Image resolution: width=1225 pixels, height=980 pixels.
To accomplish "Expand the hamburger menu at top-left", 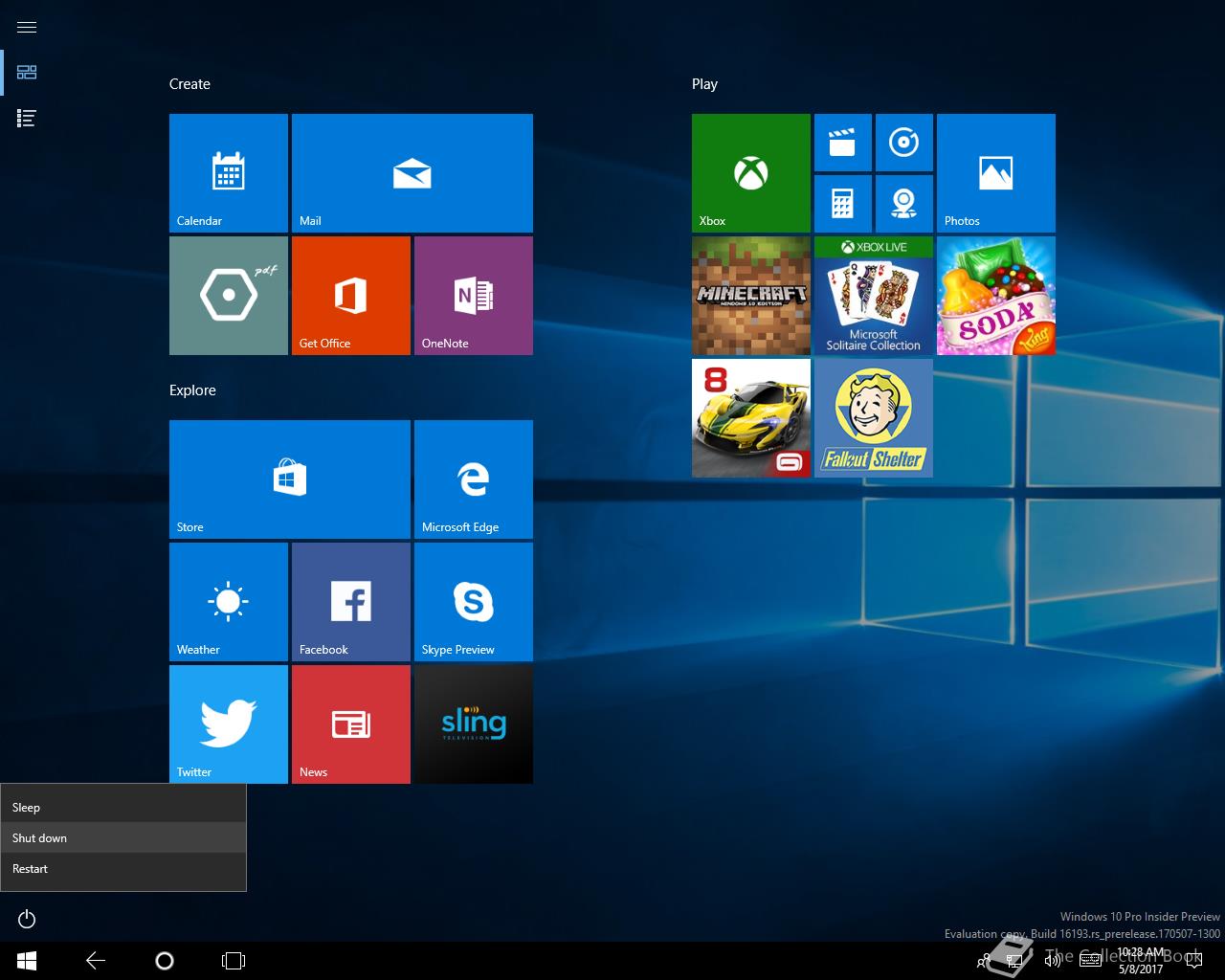I will coord(27,27).
